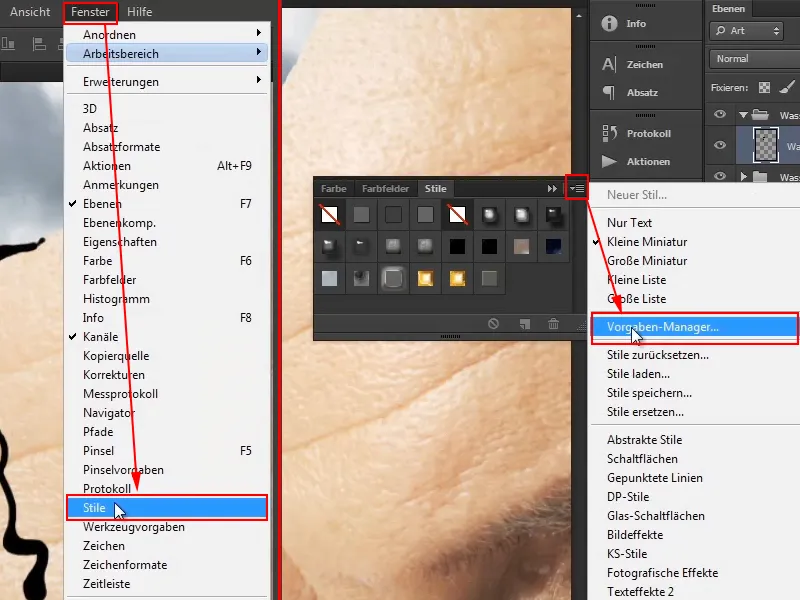The width and height of the screenshot is (800, 600).
Task: Choose Stile in the Fenster menu
Action: coord(167,508)
